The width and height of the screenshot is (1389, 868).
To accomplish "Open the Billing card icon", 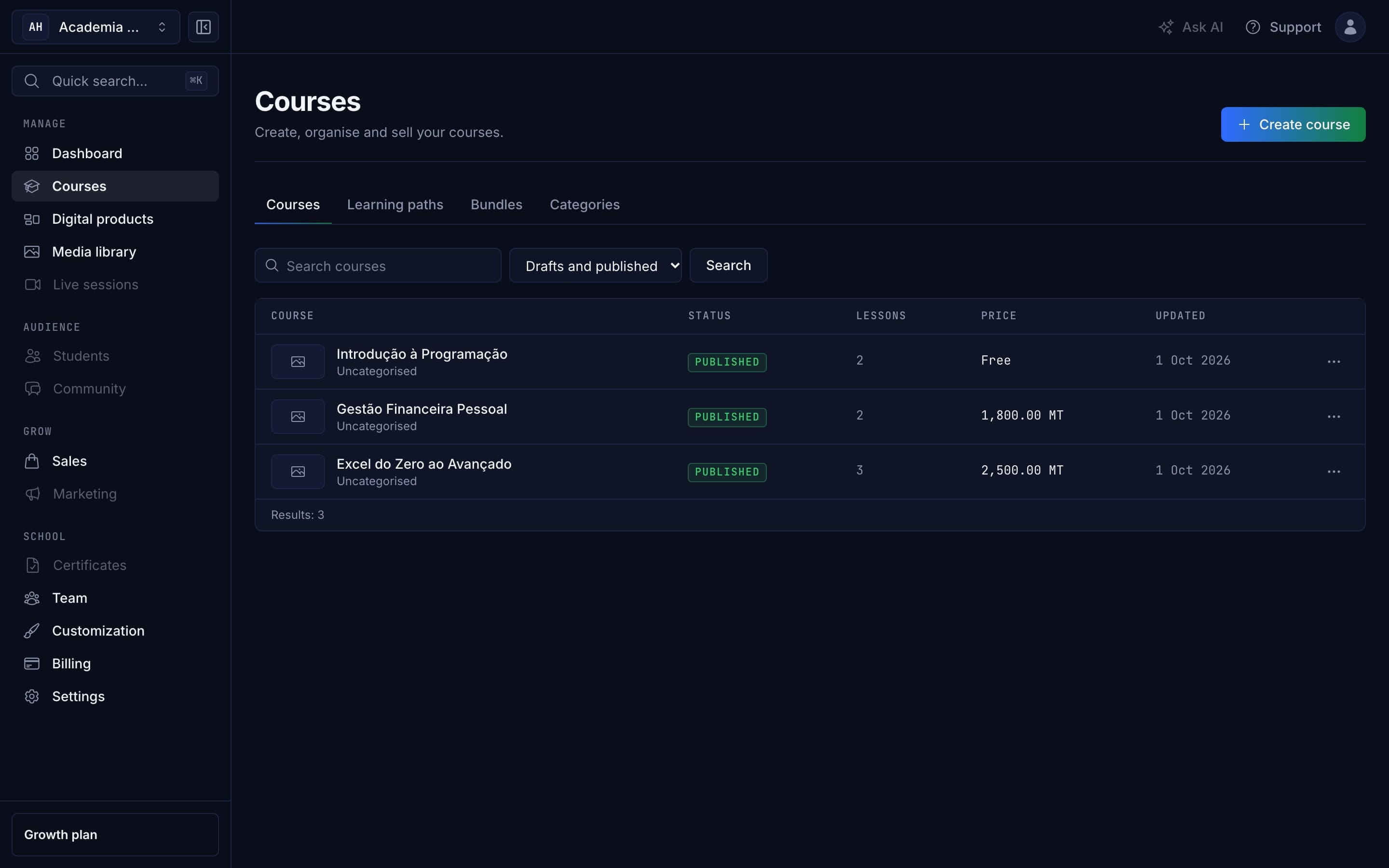I will point(31,664).
